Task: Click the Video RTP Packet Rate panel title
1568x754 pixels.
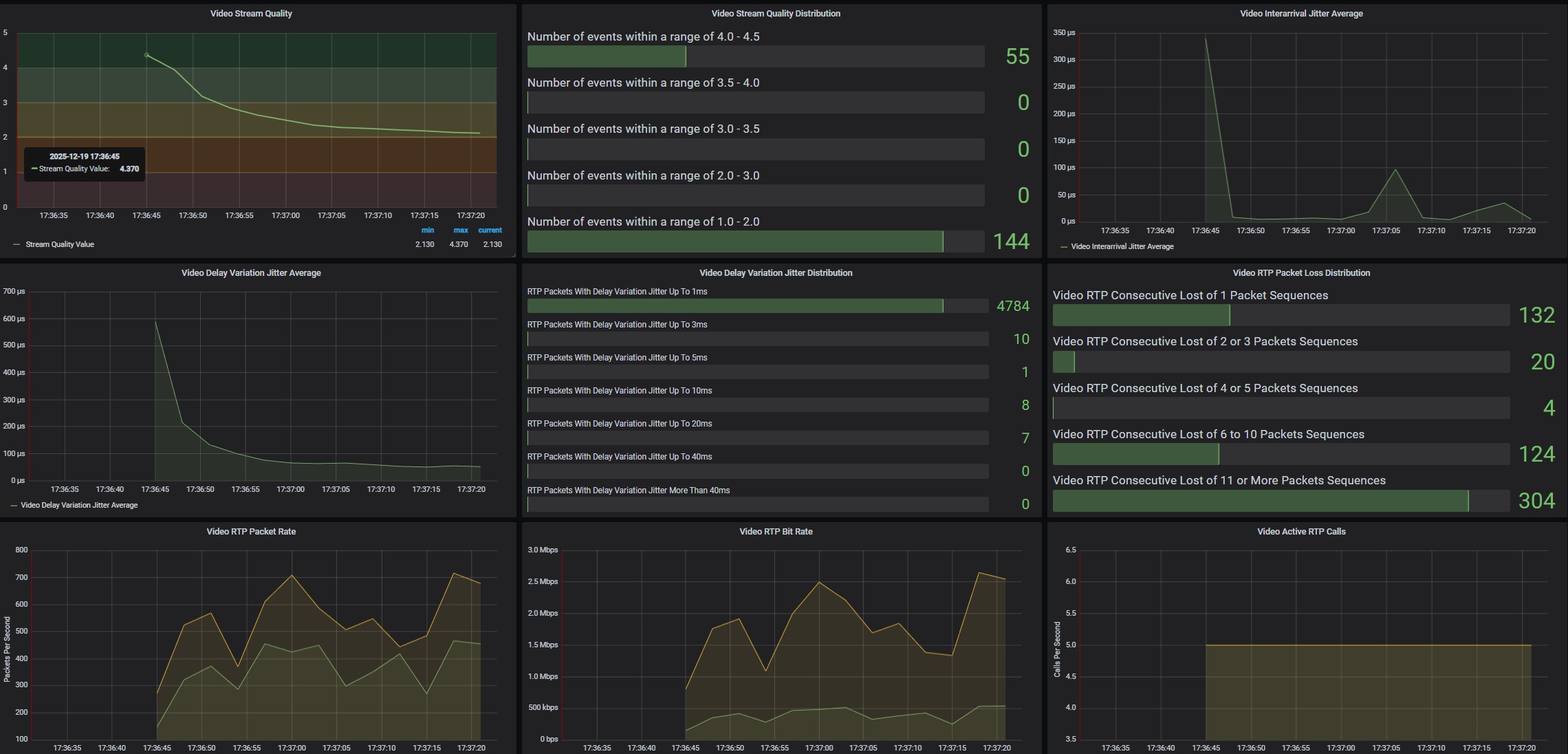Action: pos(251,532)
